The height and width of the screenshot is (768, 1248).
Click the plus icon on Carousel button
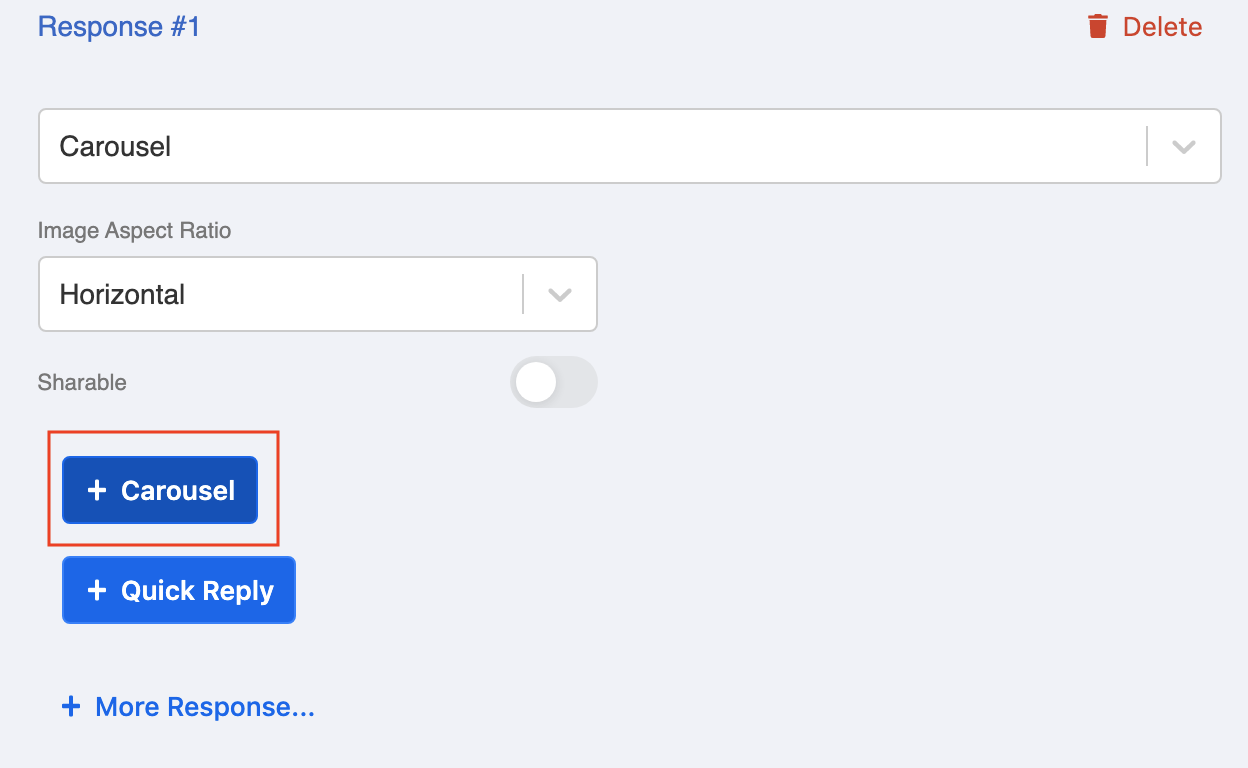tap(97, 490)
